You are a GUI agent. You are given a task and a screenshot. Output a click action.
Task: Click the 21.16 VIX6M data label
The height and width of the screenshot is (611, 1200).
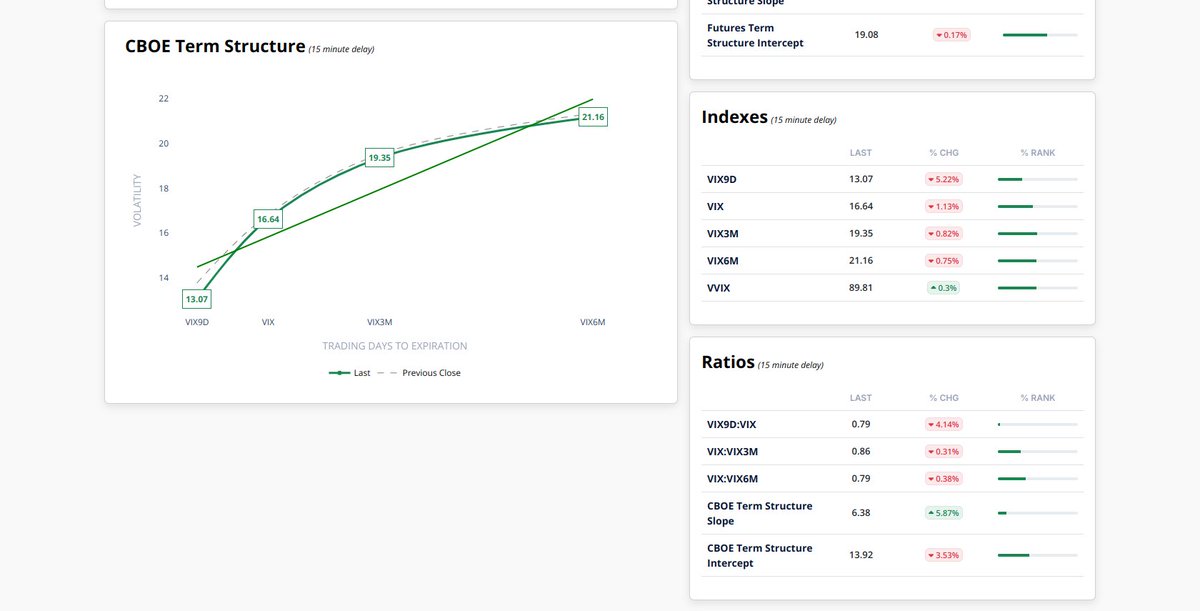(x=593, y=117)
